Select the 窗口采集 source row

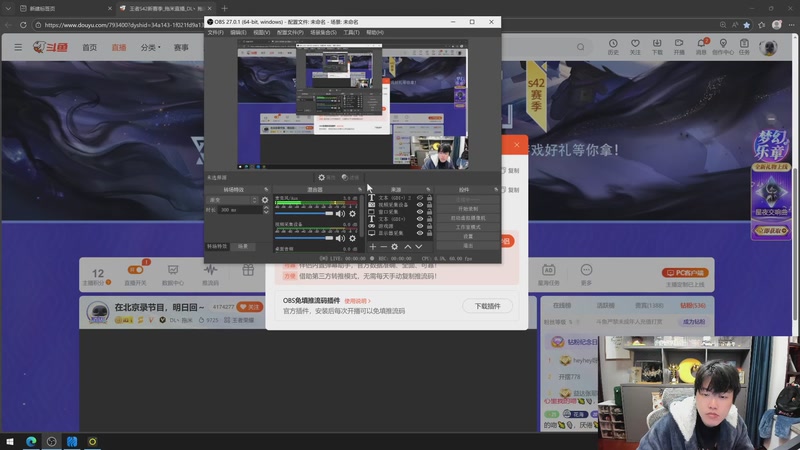click(x=400, y=212)
